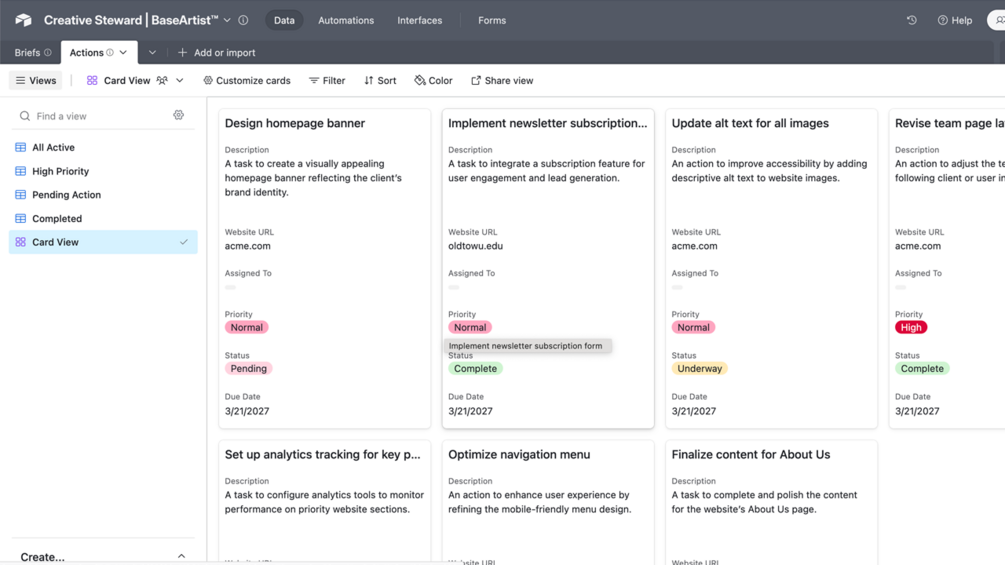Screen dimensions: 1005x565
Task: Open the Color paint bucket tool
Action: pyautogui.click(x=433, y=80)
